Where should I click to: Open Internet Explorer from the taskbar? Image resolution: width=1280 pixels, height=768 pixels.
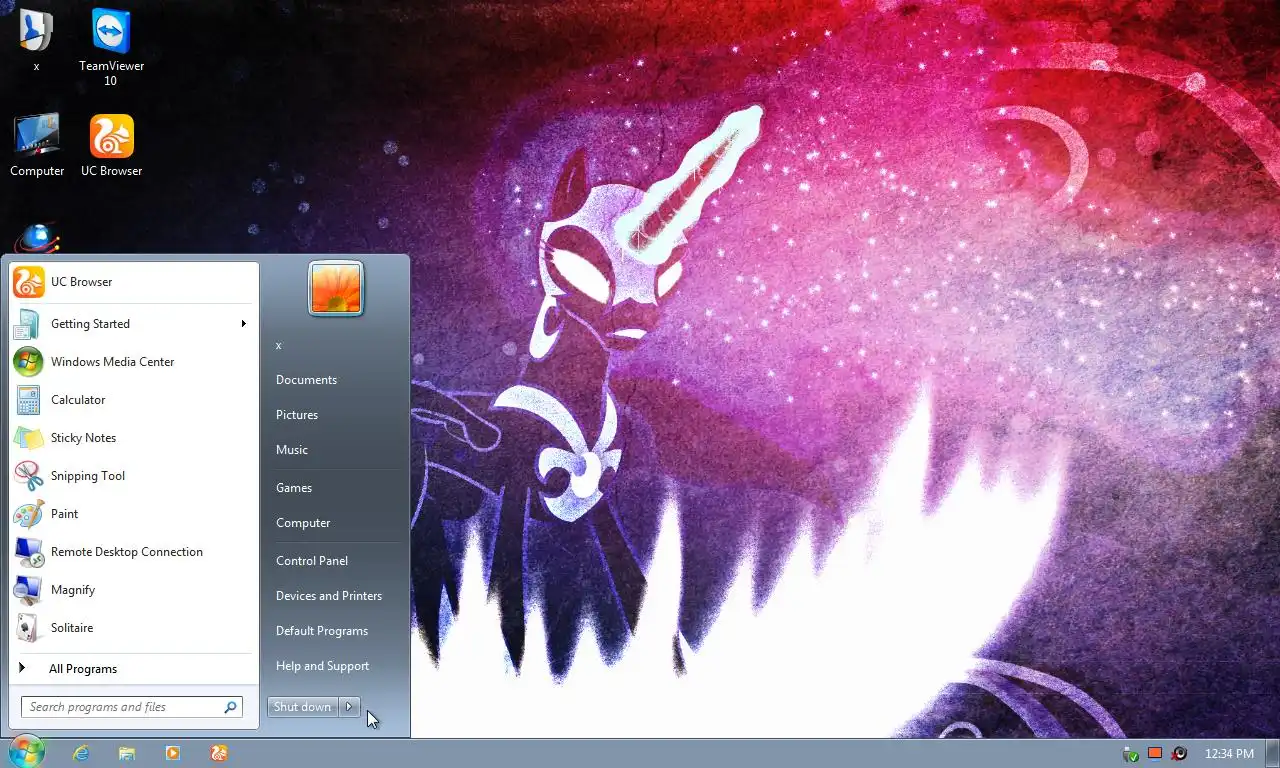pyautogui.click(x=81, y=753)
